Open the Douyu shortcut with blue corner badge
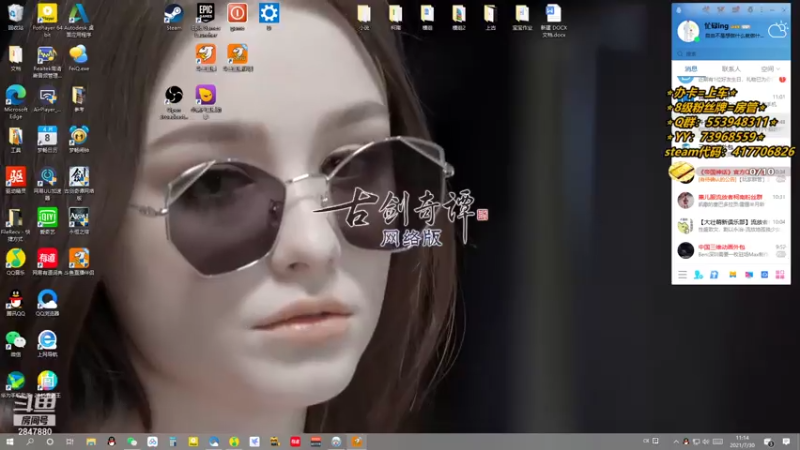Screen dimensions: 800x450 [237, 57]
